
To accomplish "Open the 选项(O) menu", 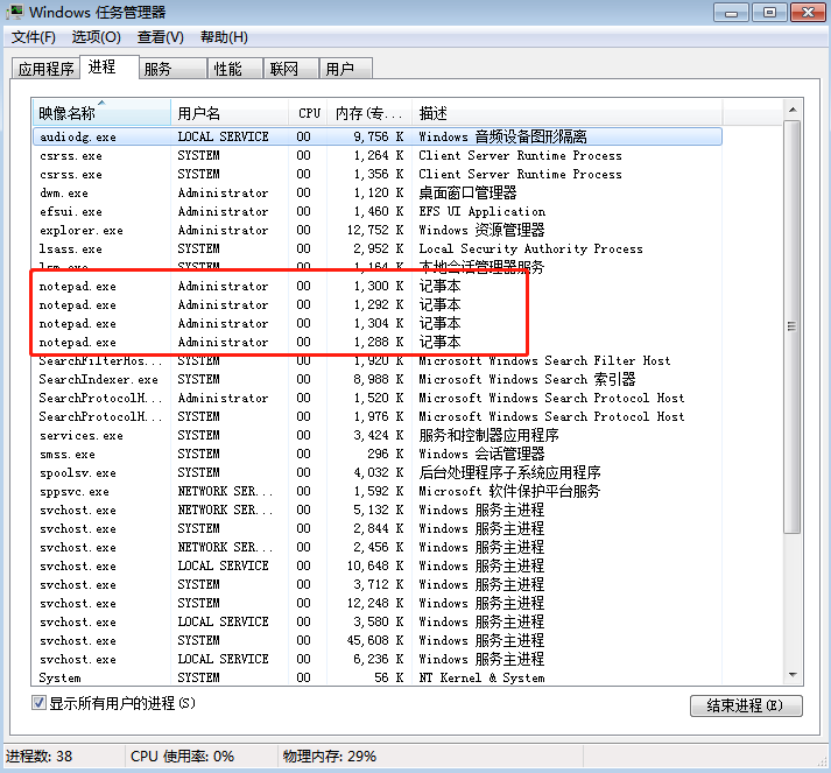I will click(x=96, y=37).
